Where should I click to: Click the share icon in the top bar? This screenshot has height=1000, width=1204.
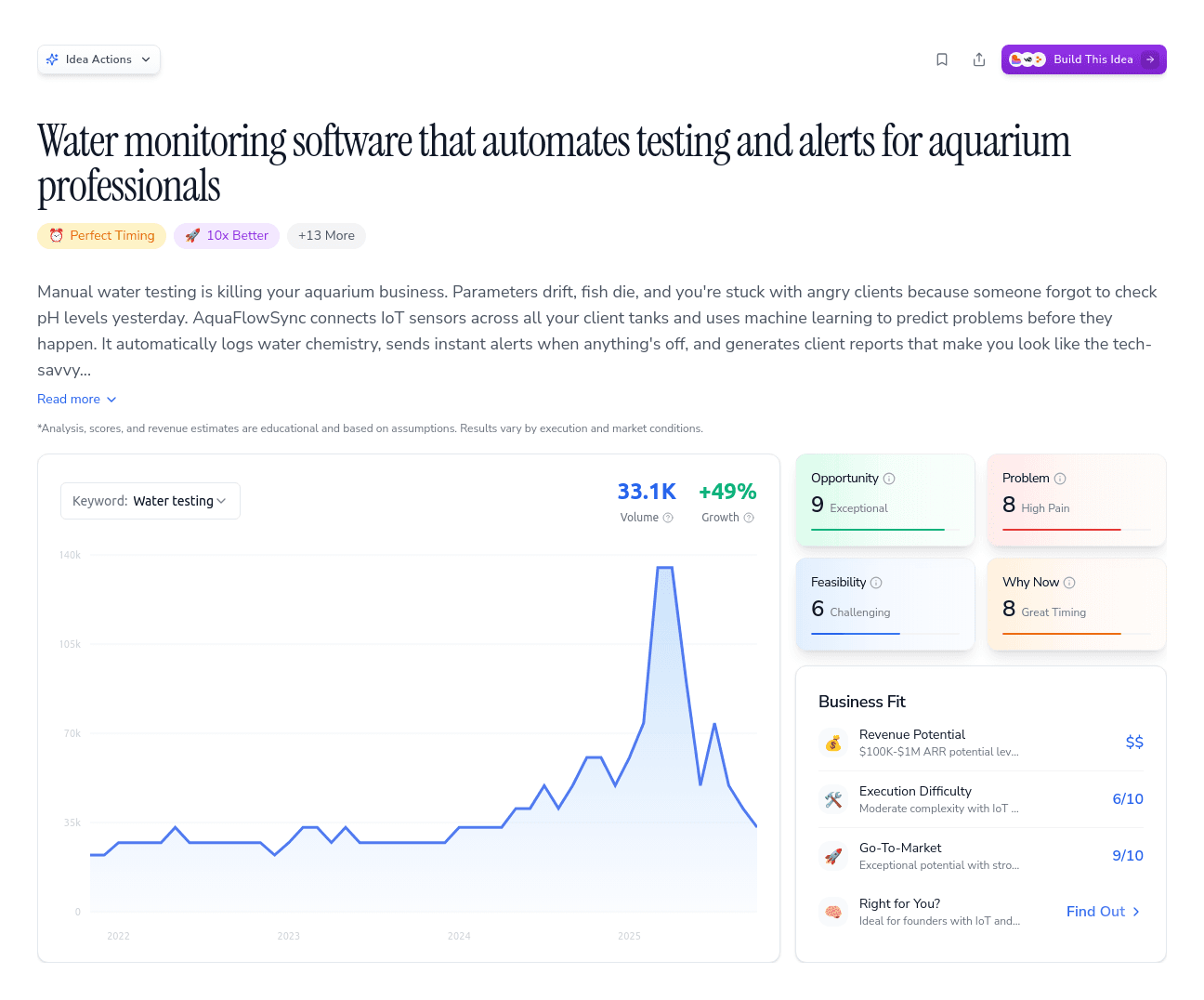pos(978,59)
